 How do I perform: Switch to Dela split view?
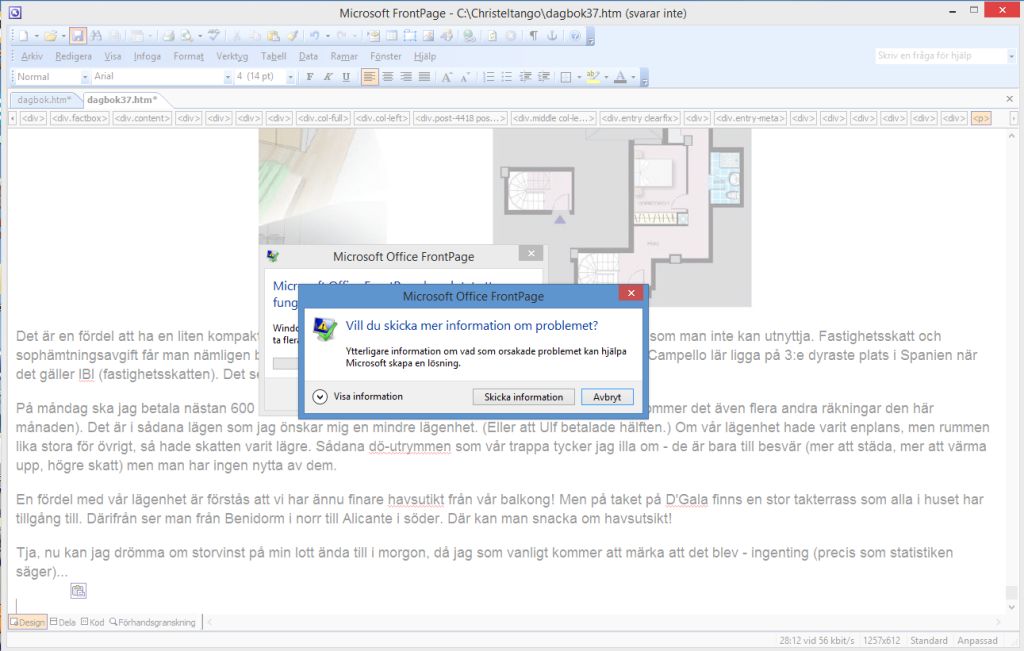[63, 622]
